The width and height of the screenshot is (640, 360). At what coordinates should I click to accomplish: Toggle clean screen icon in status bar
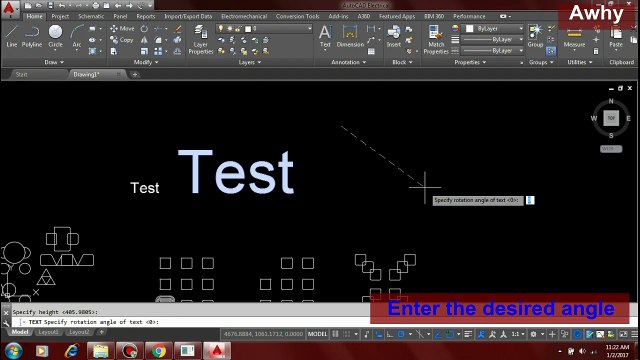(x=623, y=334)
